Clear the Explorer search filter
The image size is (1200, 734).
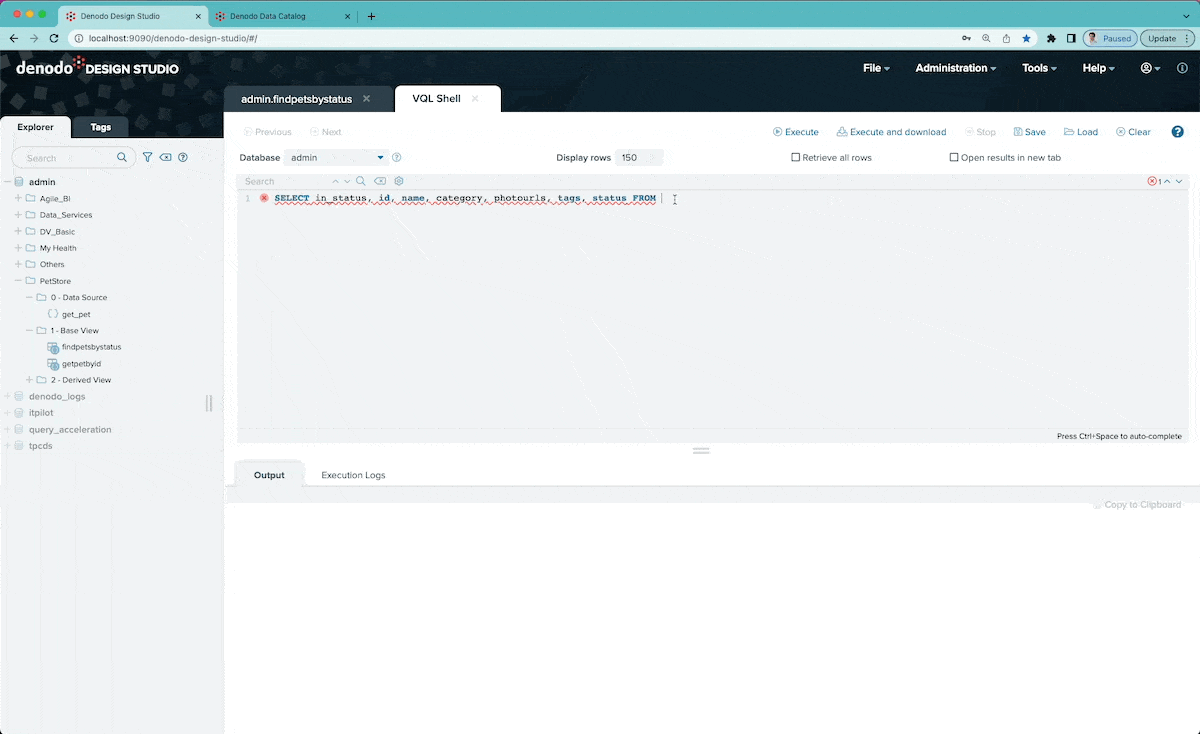click(166, 158)
